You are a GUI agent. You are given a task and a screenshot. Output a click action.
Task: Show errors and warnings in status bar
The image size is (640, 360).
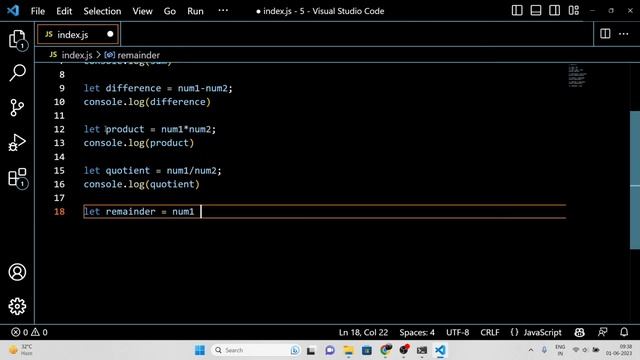[29, 332]
